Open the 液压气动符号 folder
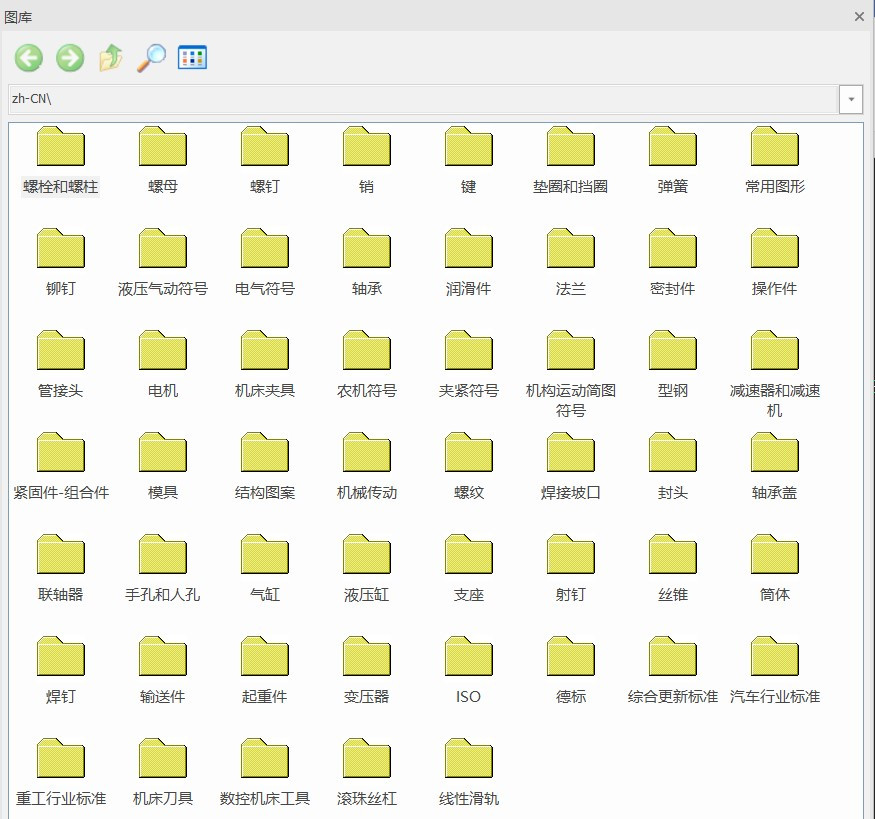This screenshot has height=819, width=875. pyautogui.click(x=163, y=250)
